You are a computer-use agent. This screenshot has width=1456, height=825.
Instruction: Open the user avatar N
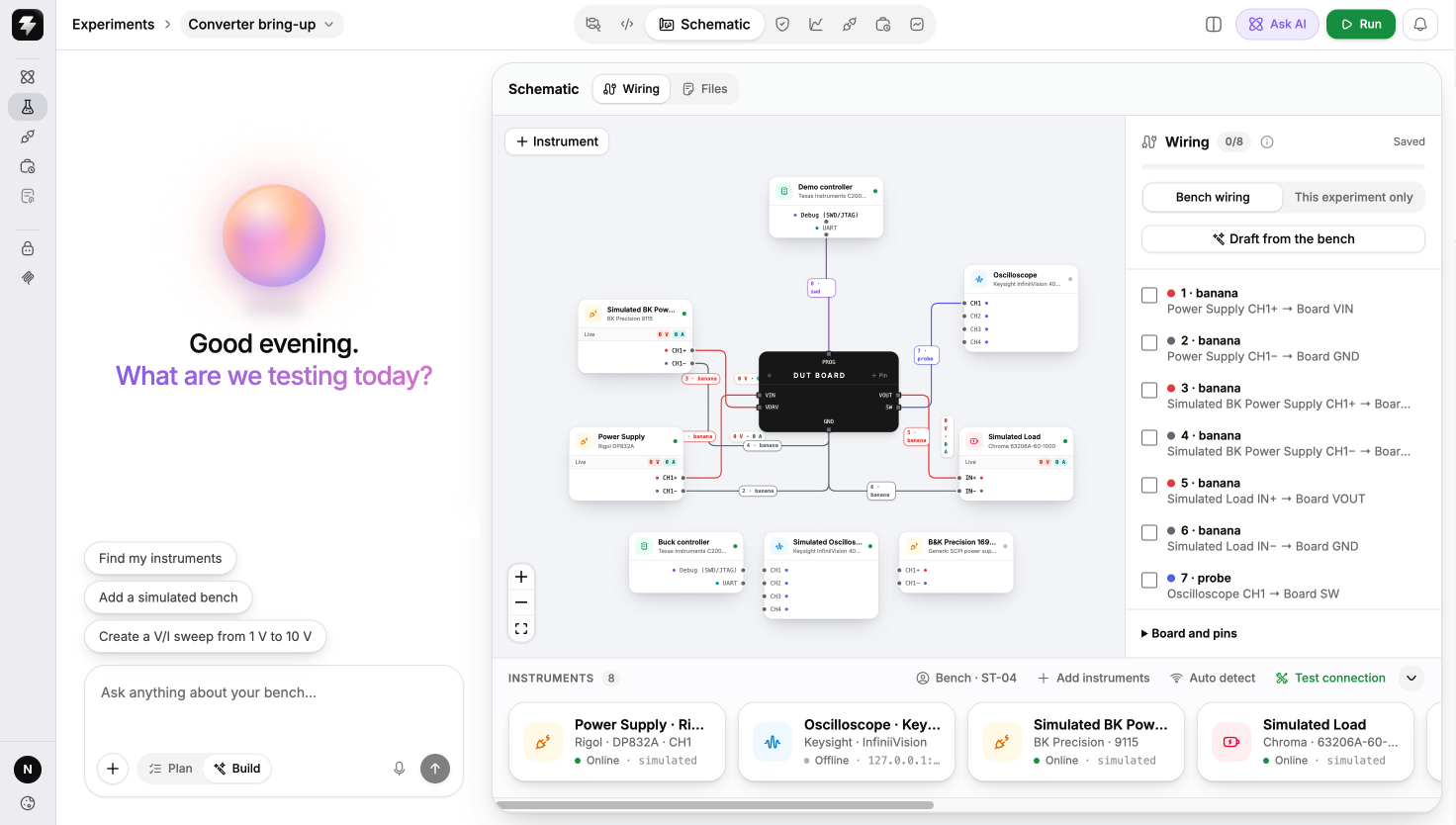tap(28, 769)
